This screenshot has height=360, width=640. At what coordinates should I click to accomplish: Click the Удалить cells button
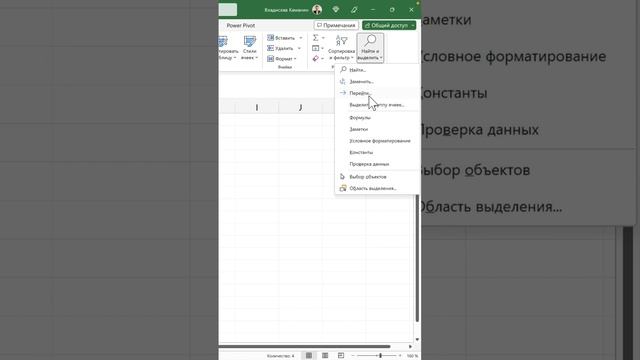[x=280, y=49]
